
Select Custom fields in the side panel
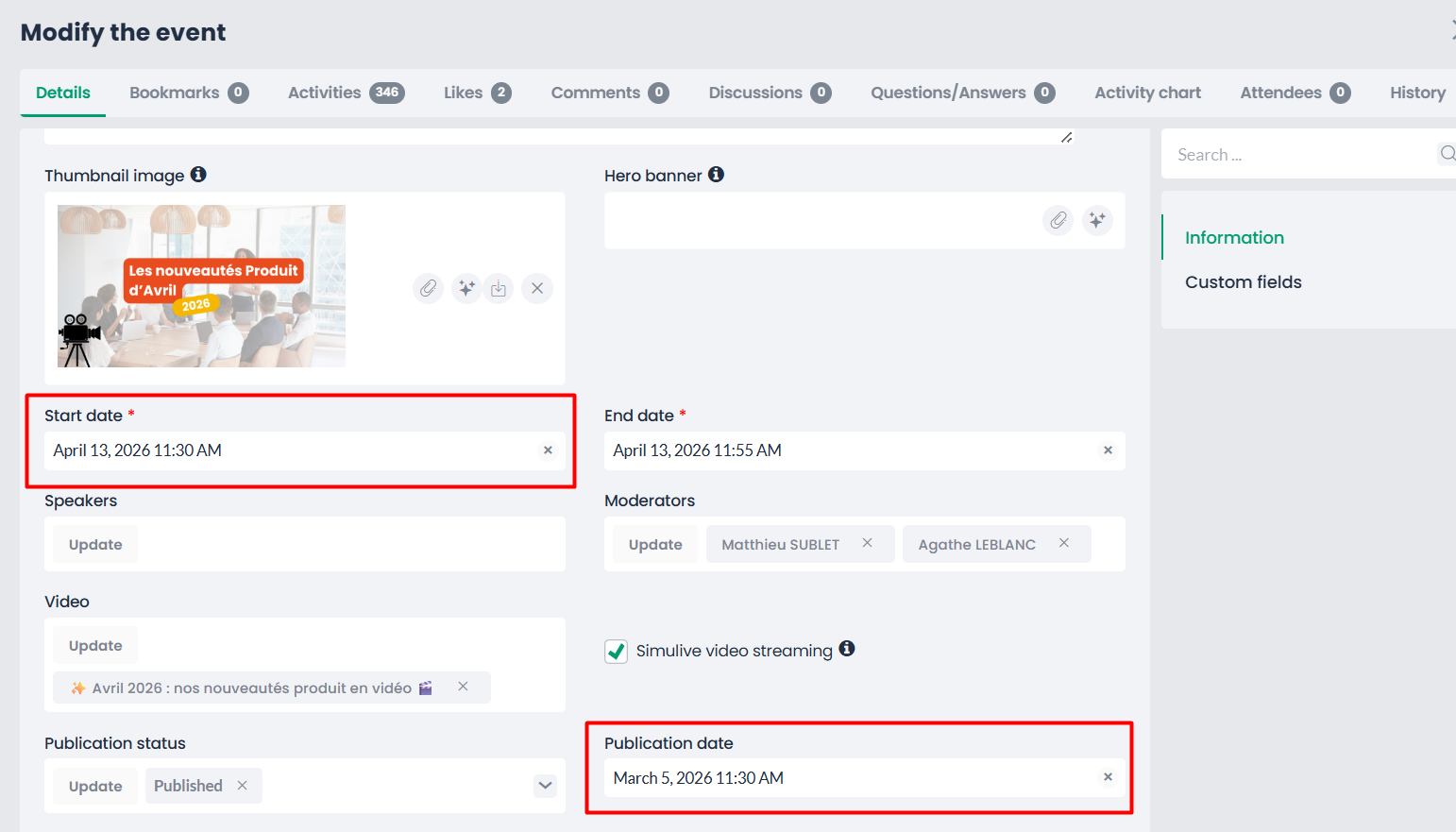[x=1243, y=282]
